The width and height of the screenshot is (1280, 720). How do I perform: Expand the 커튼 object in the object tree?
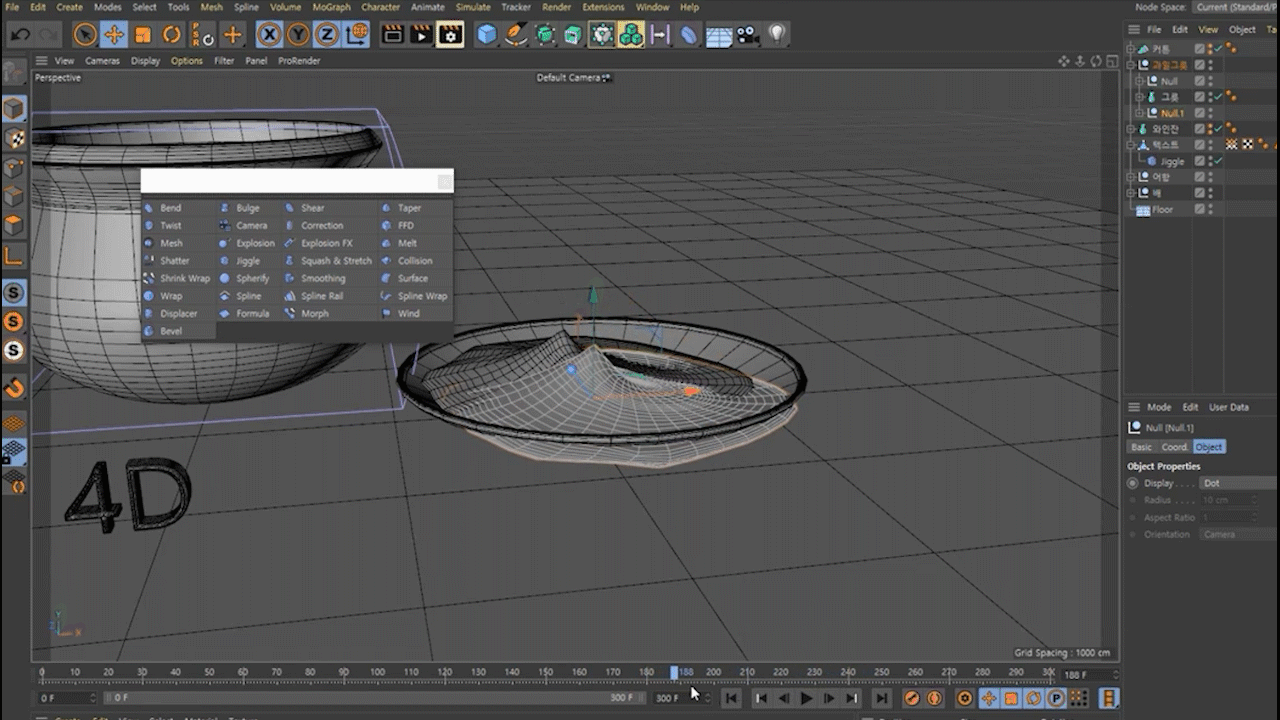click(x=1132, y=49)
